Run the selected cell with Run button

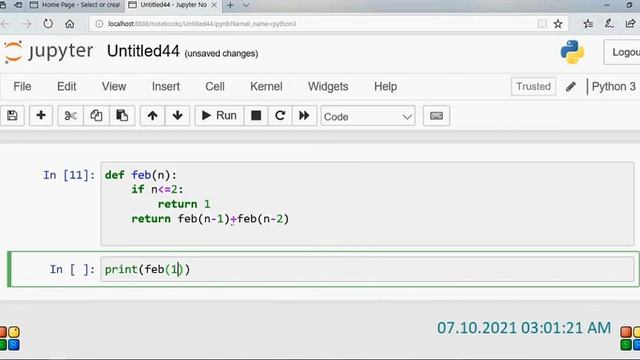coord(219,116)
